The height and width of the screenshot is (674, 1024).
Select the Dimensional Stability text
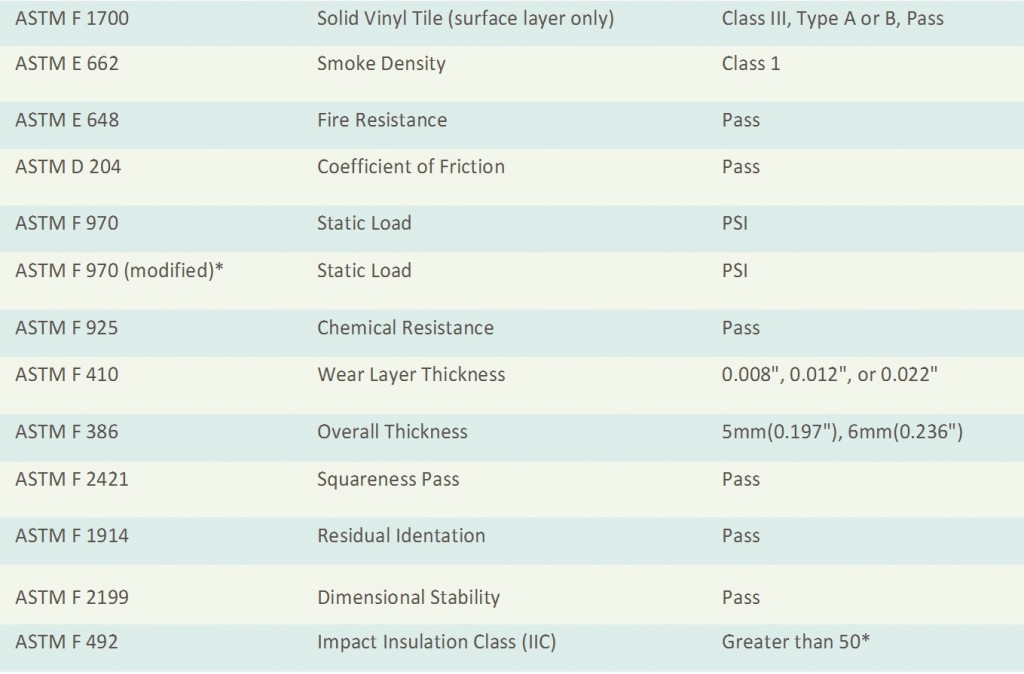(409, 598)
